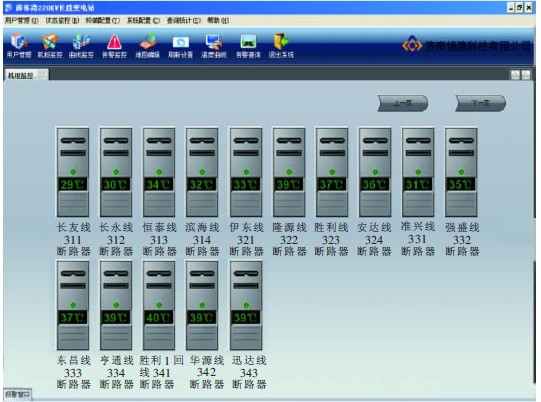Screen dimensions: 541x402
Task: Open the 系统配置 menu
Action: (143, 21)
